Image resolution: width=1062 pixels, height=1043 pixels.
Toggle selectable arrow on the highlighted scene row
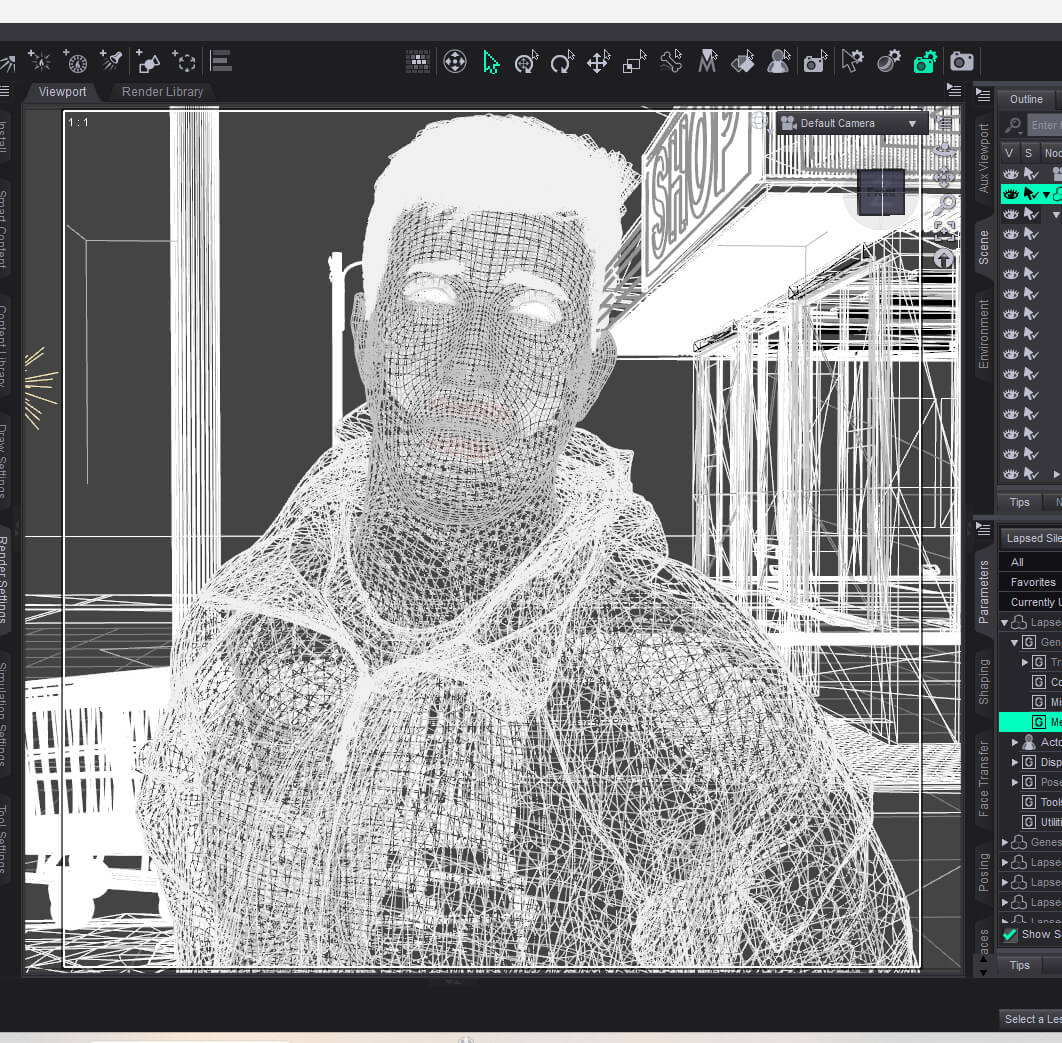pyautogui.click(x=1031, y=194)
